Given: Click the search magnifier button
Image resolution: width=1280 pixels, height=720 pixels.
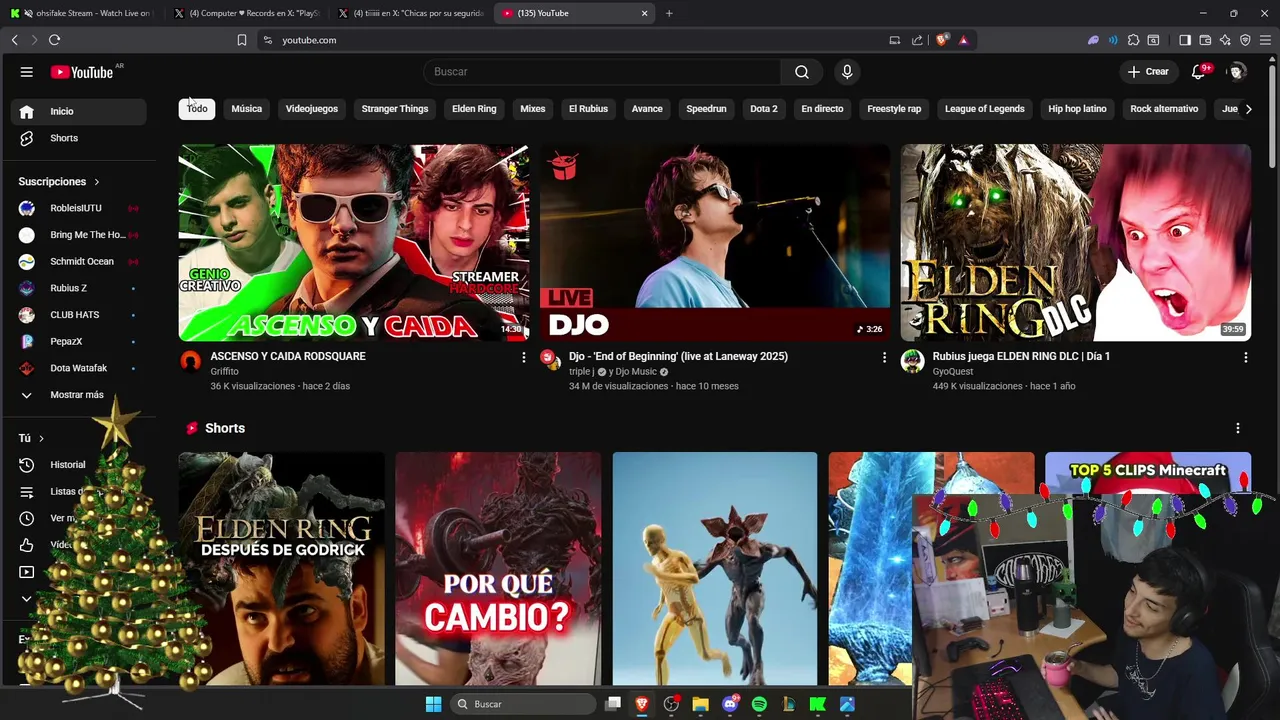Looking at the screenshot, I should pyautogui.click(x=802, y=72).
